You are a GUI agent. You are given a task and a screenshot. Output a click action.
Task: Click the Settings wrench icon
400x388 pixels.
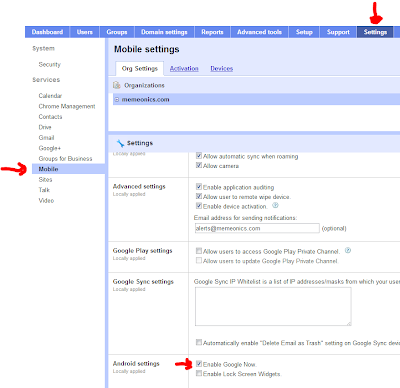click(x=120, y=143)
